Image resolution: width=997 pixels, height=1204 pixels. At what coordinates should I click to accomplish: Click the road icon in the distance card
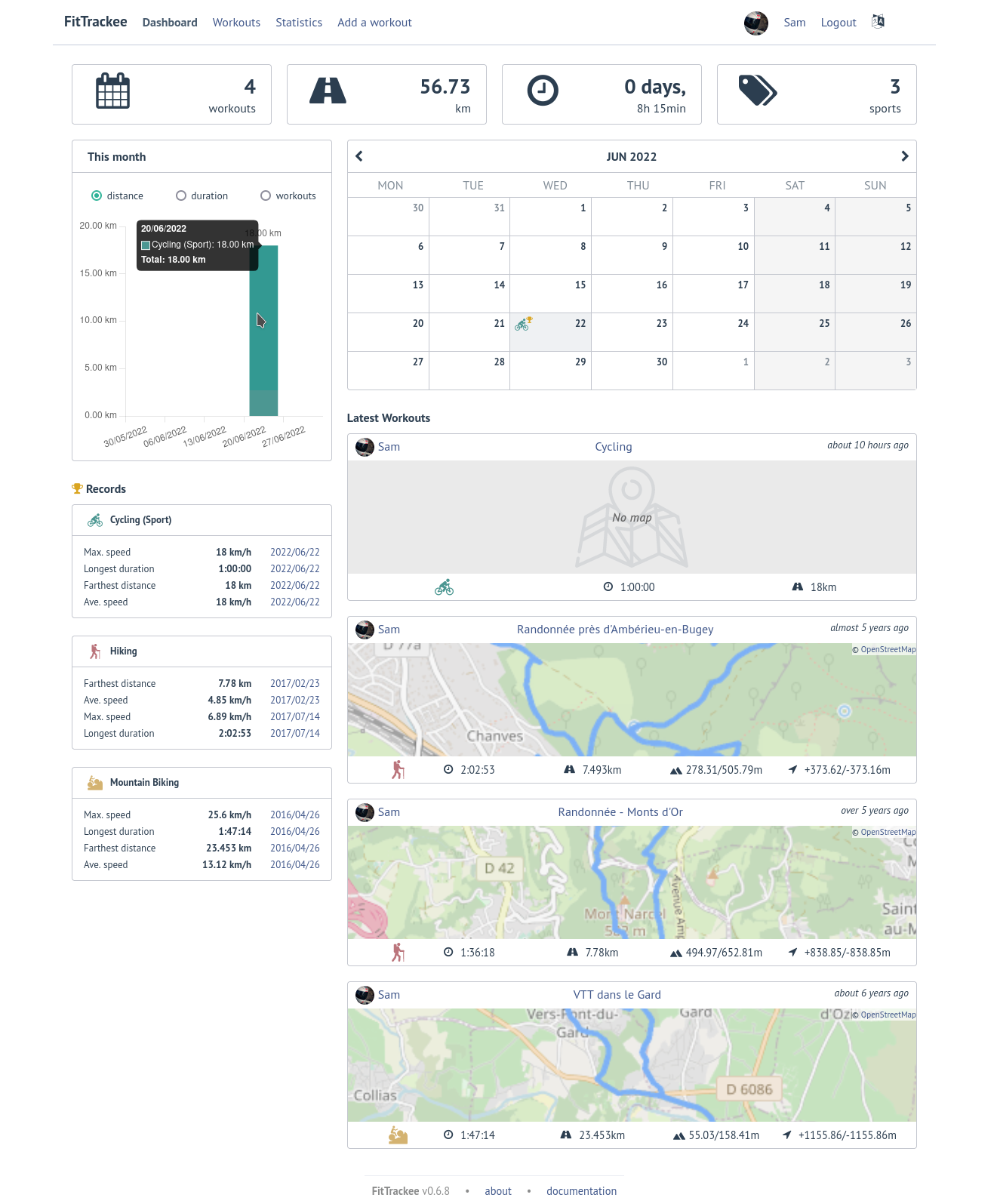coord(328,91)
